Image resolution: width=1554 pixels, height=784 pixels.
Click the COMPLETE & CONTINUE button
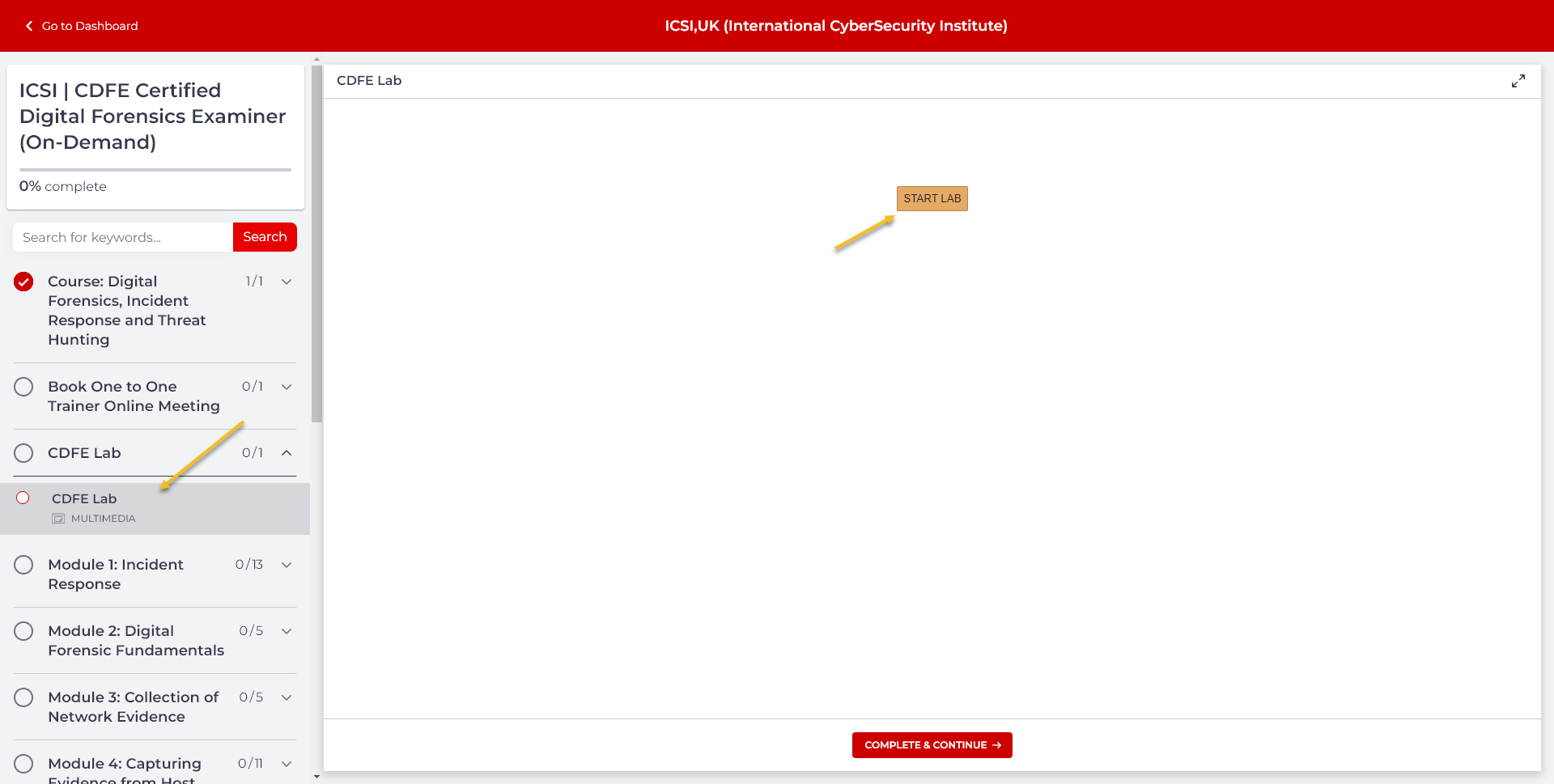coord(932,745)
